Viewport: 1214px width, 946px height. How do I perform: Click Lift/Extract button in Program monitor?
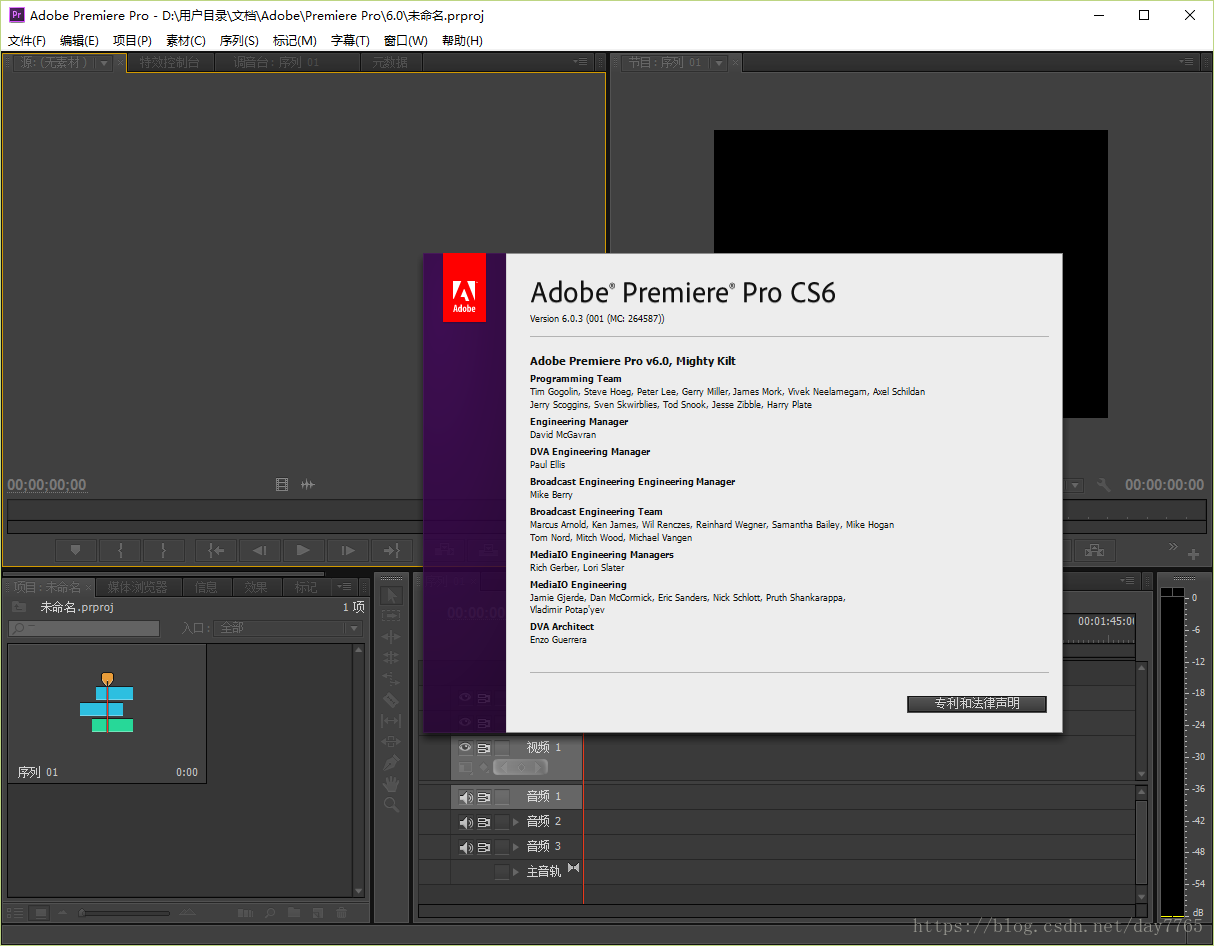click(x=1095, y=549)
